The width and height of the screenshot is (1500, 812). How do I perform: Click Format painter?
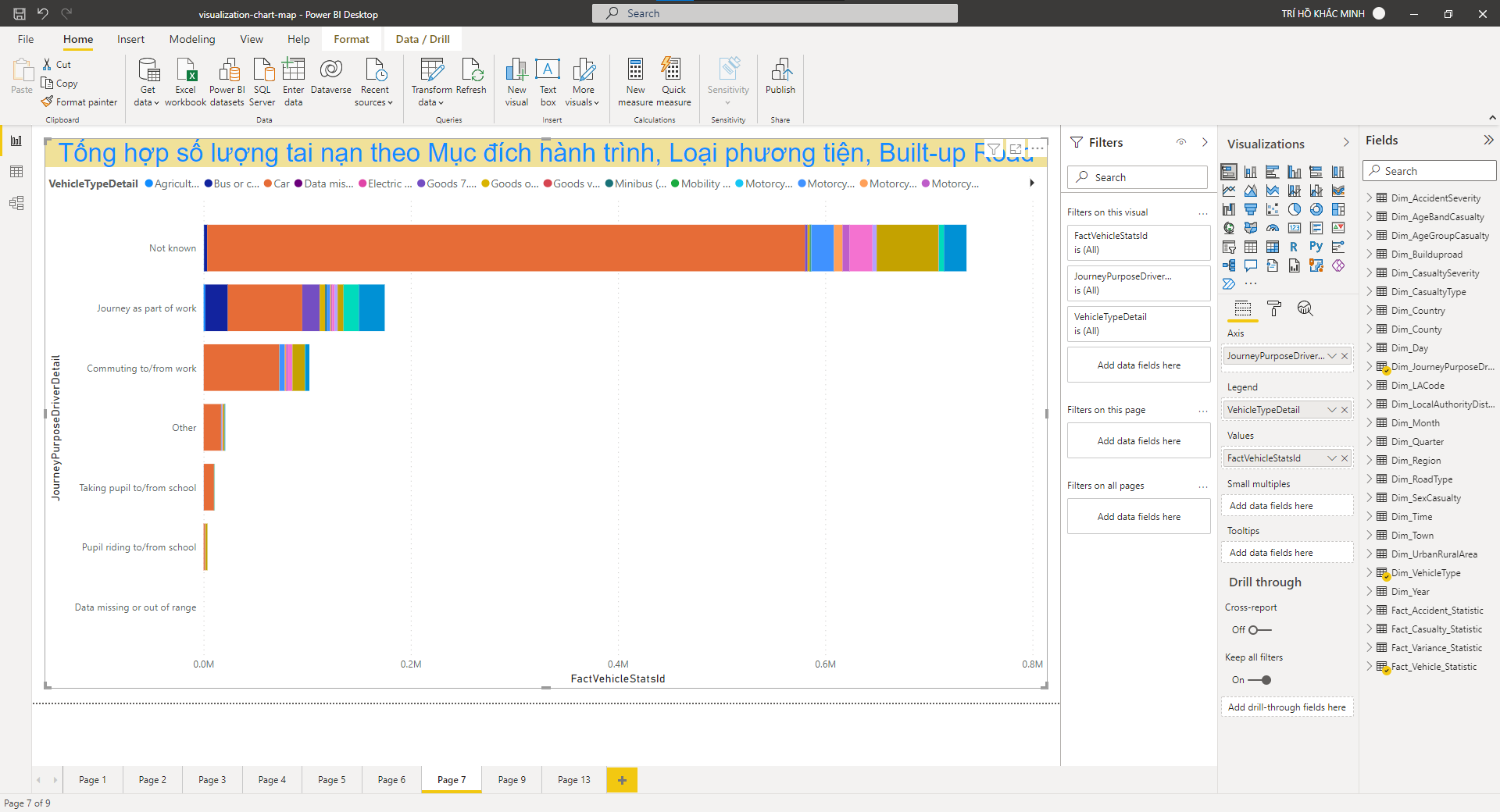tap(79, 102)
